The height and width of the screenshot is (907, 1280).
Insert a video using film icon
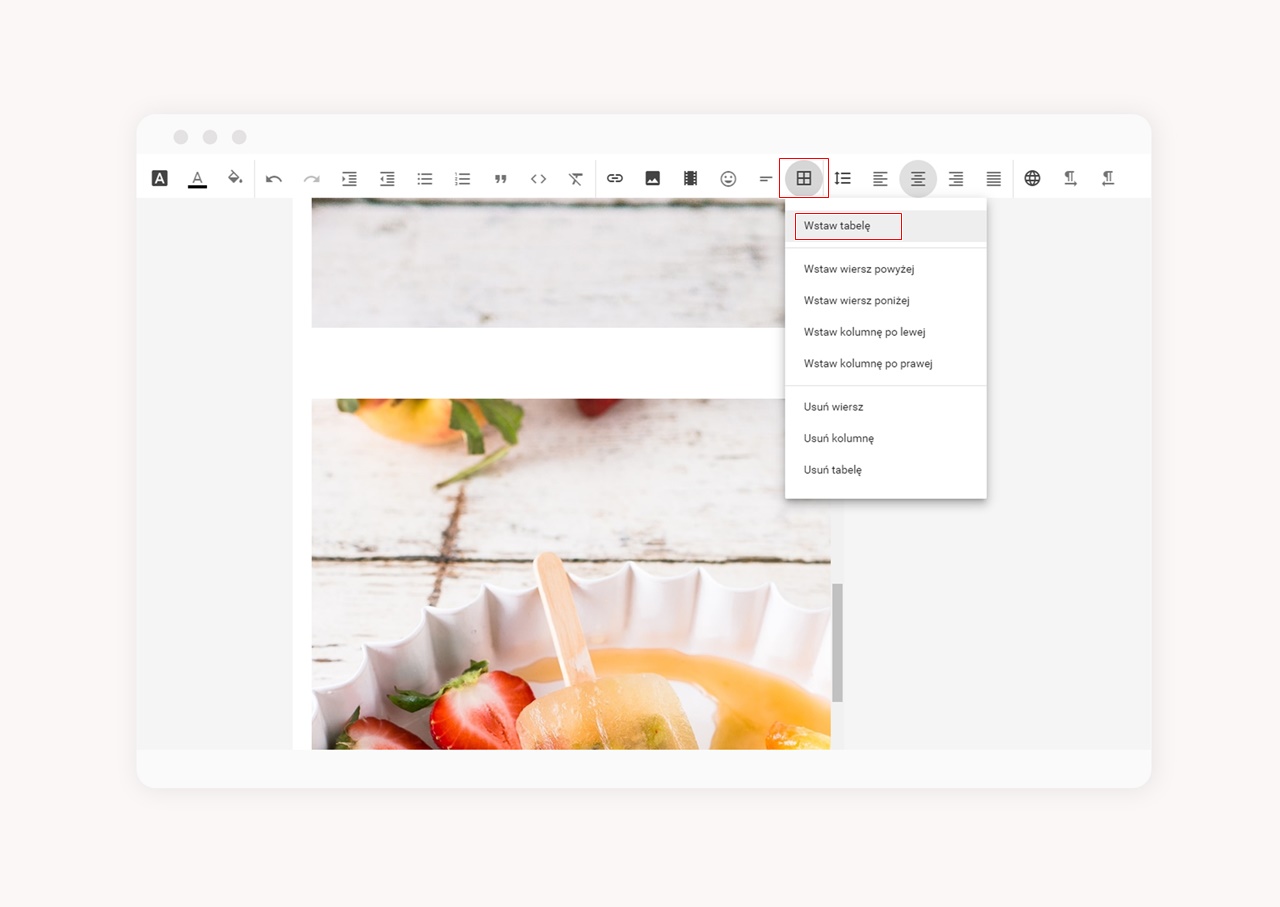690,179
